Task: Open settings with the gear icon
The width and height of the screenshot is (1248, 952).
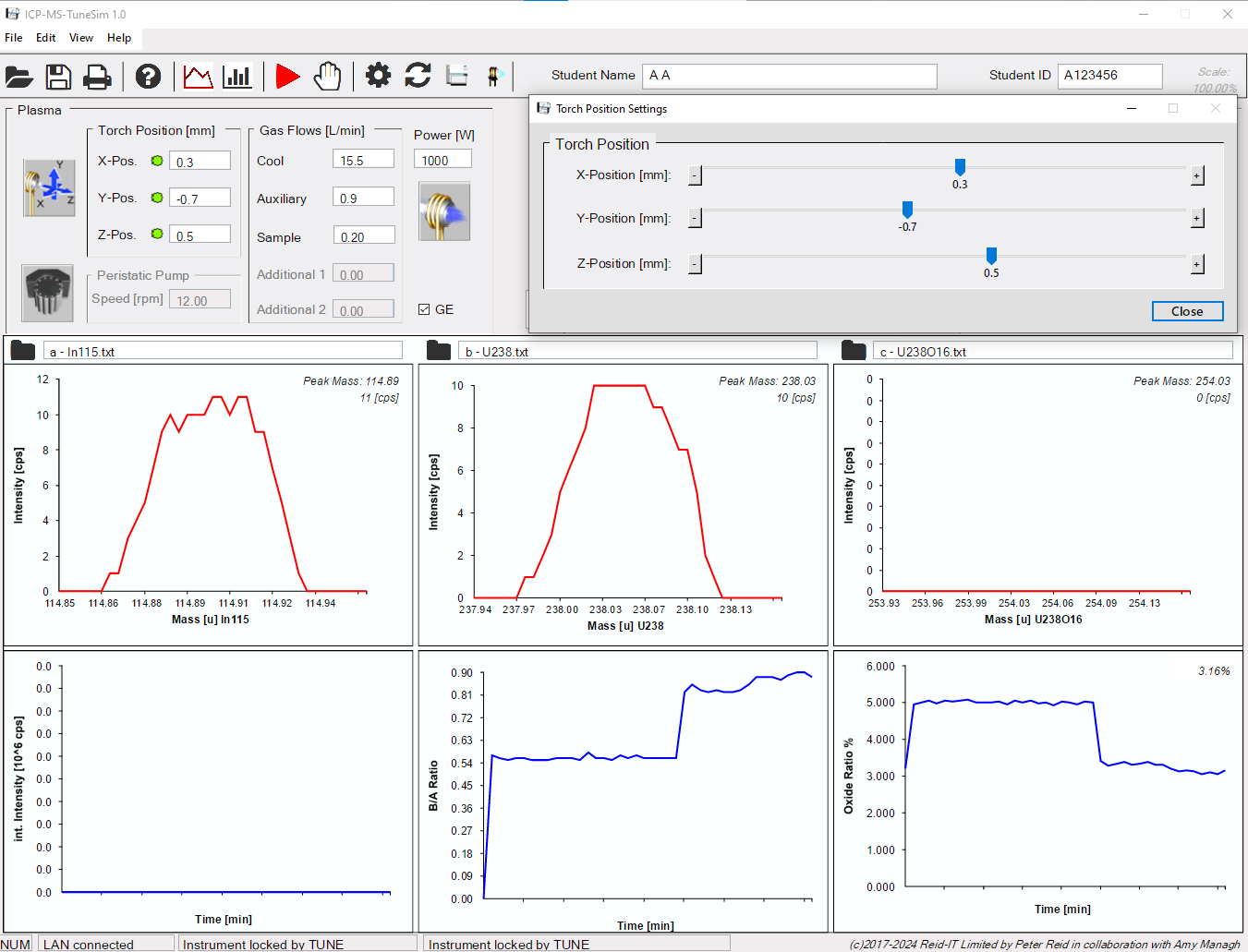Action: 378,76
